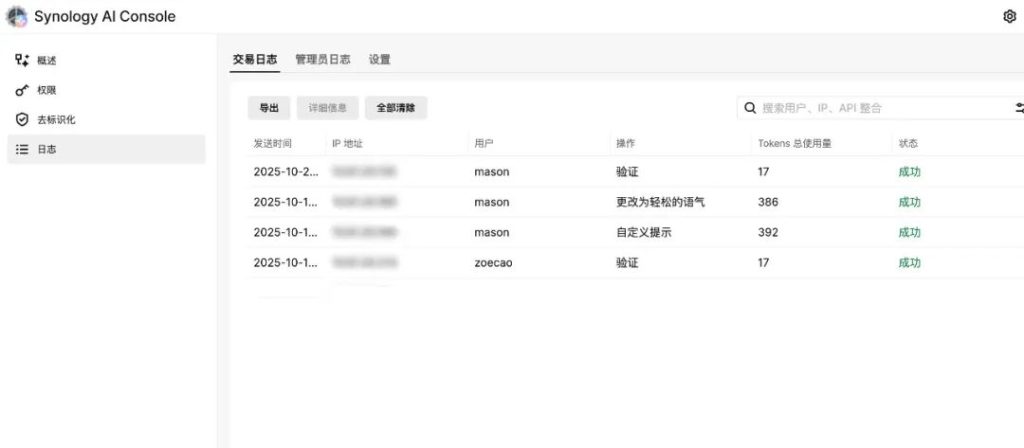Open the filter options icon beside search
This screenshot has width=1024, height=448.
point(1019,108)
